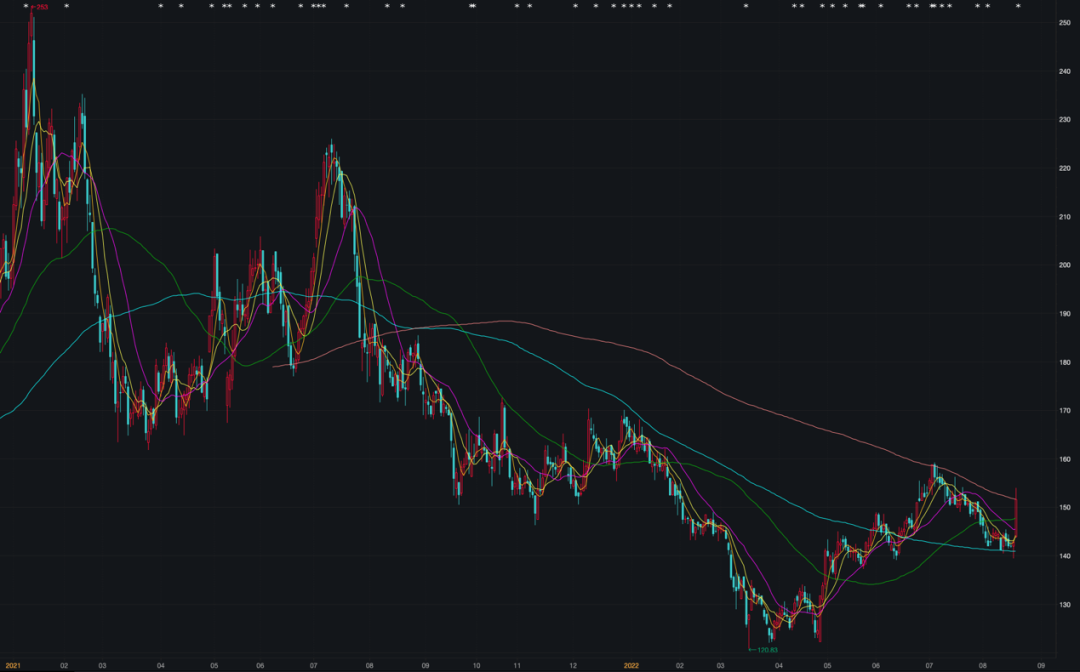Click the 130 level on price axis

coord(1066,605)
